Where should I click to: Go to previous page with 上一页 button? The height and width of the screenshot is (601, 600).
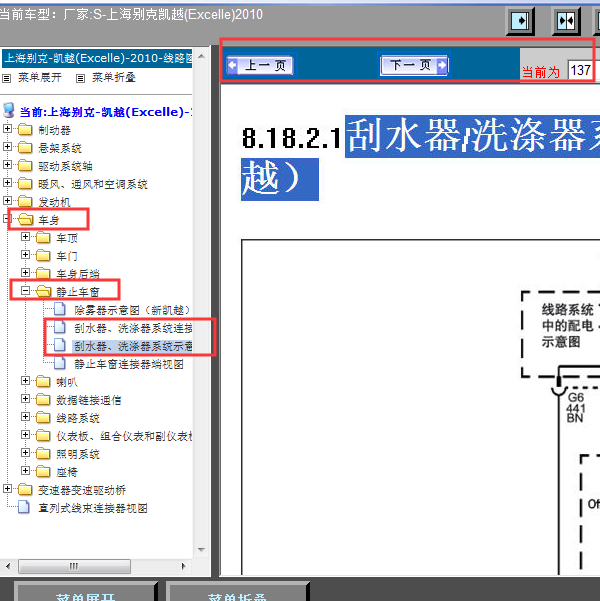pos(260,65)
